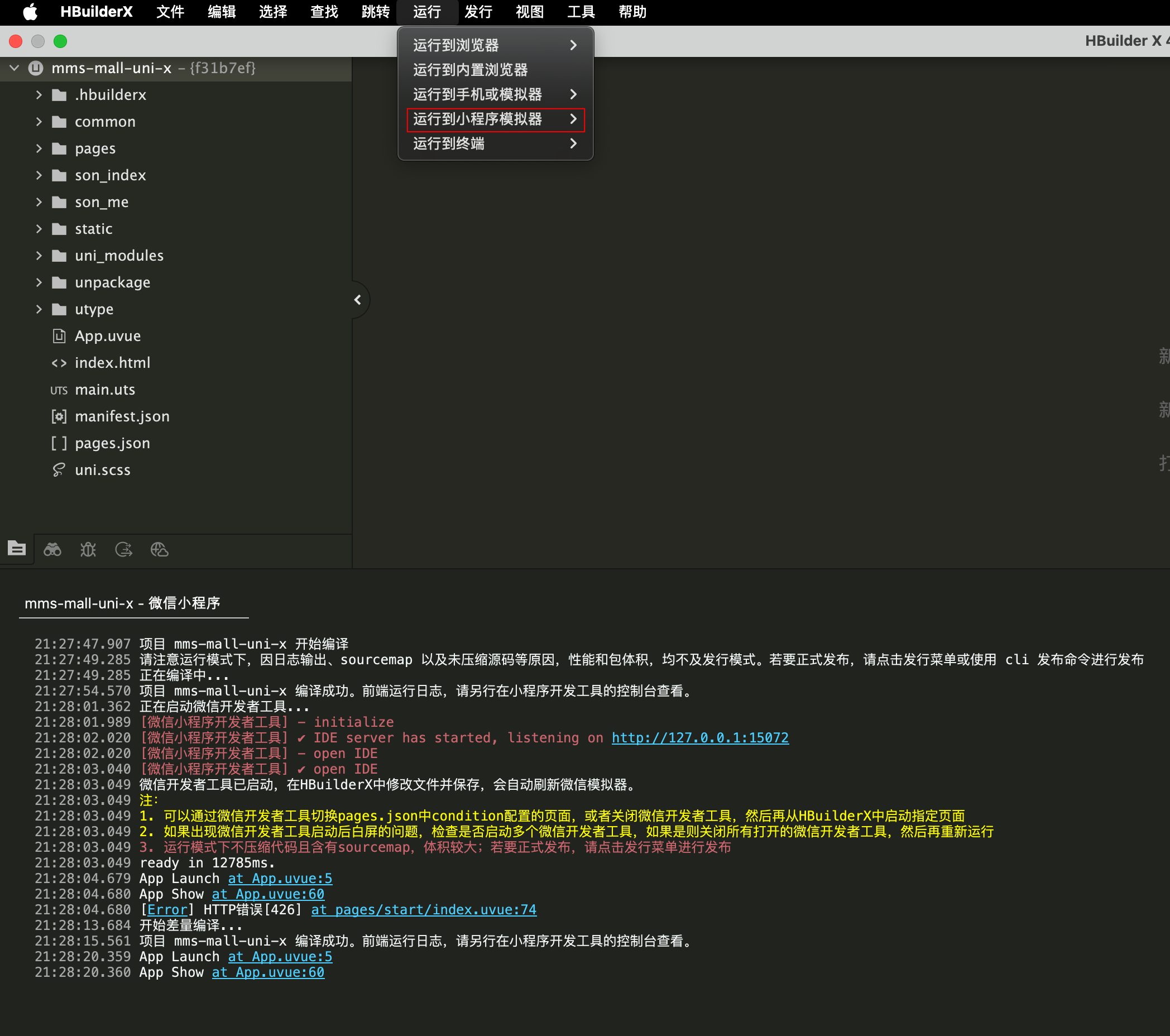This screenshot has height=1036, width=1170.
Task: Expand the pages folder chevron
Action: [39, 149]
